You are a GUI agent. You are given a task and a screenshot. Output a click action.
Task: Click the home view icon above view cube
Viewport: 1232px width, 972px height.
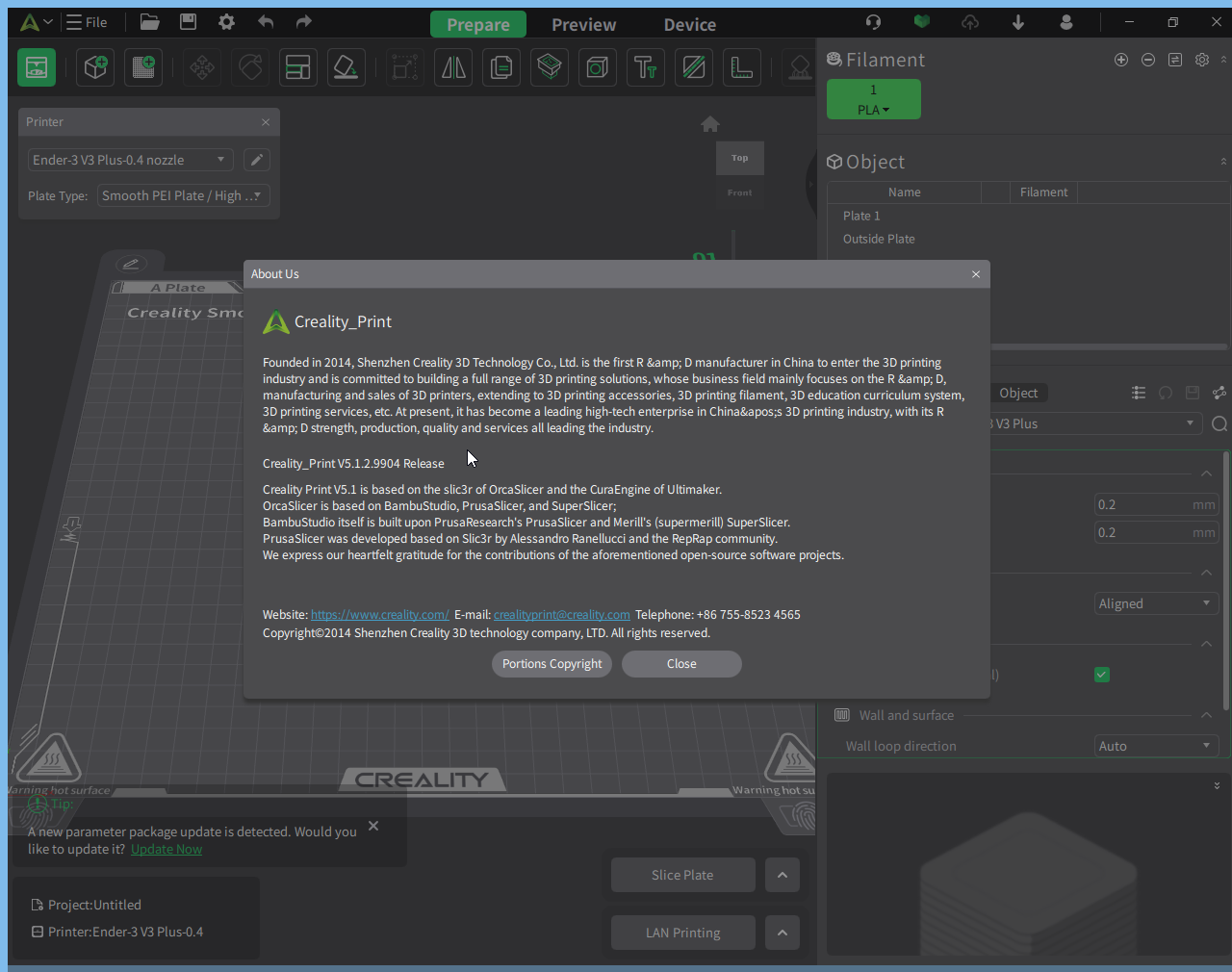click(x=710, y=124)
